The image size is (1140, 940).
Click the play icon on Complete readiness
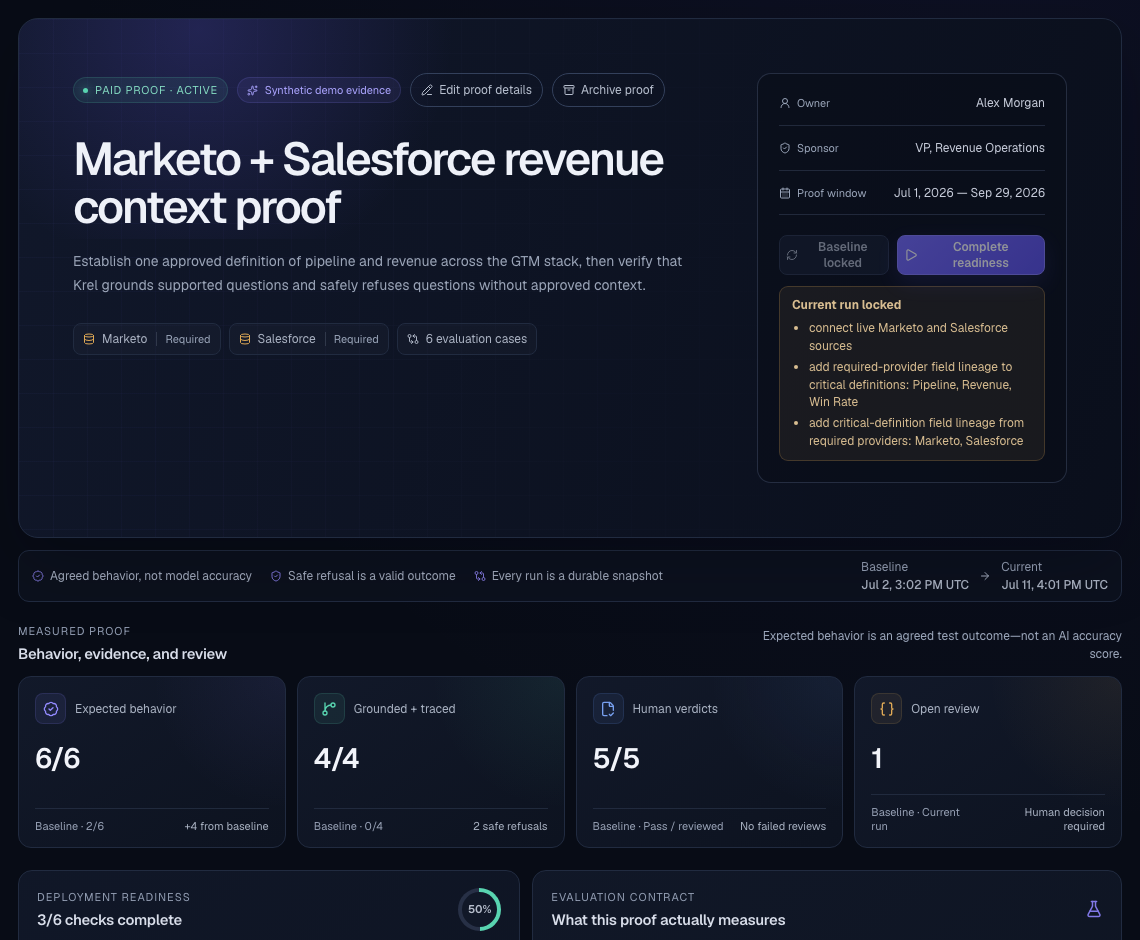[x=911, y=255]
